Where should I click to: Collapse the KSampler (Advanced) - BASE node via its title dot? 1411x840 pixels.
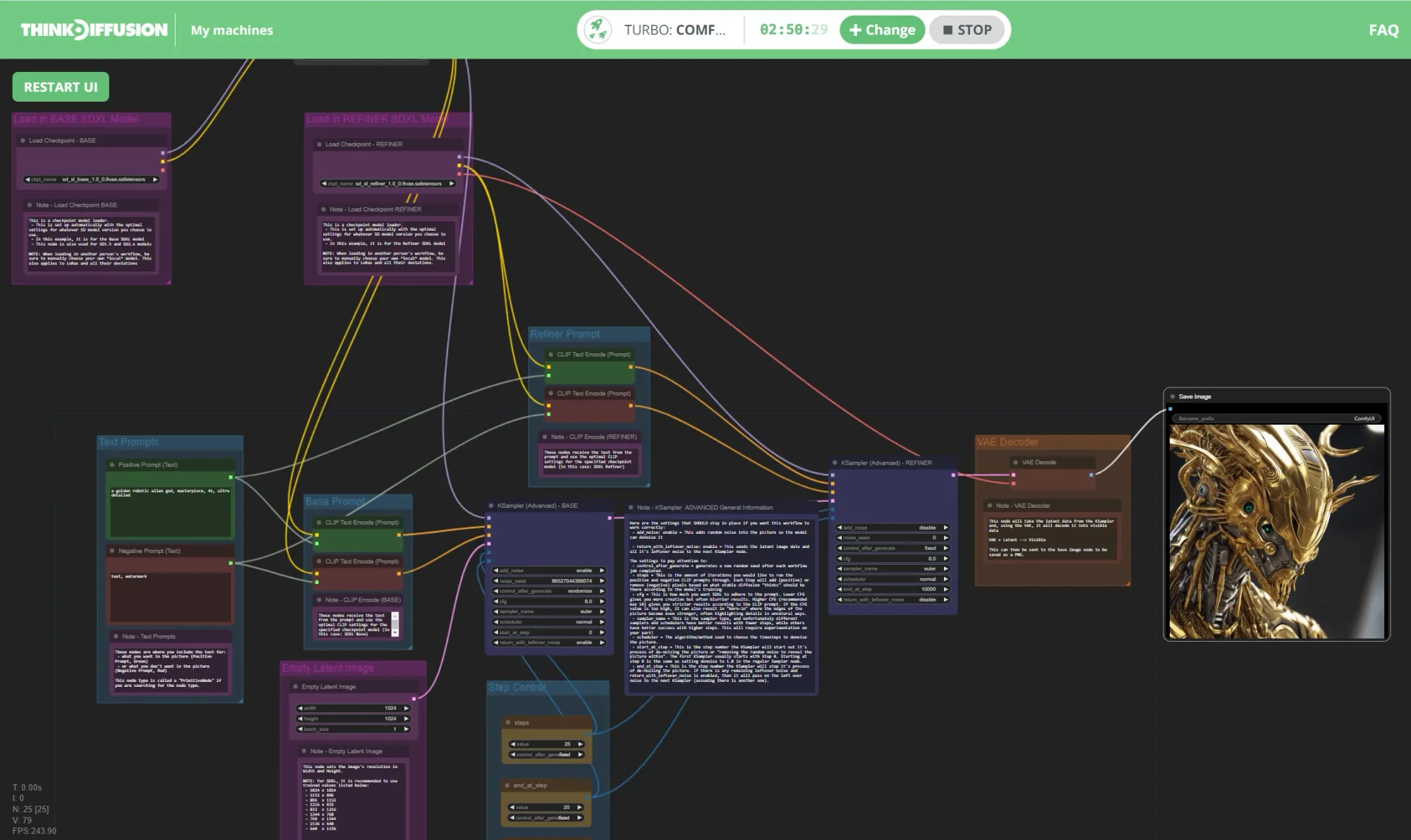pyautogui.click(x=491, y=506)
